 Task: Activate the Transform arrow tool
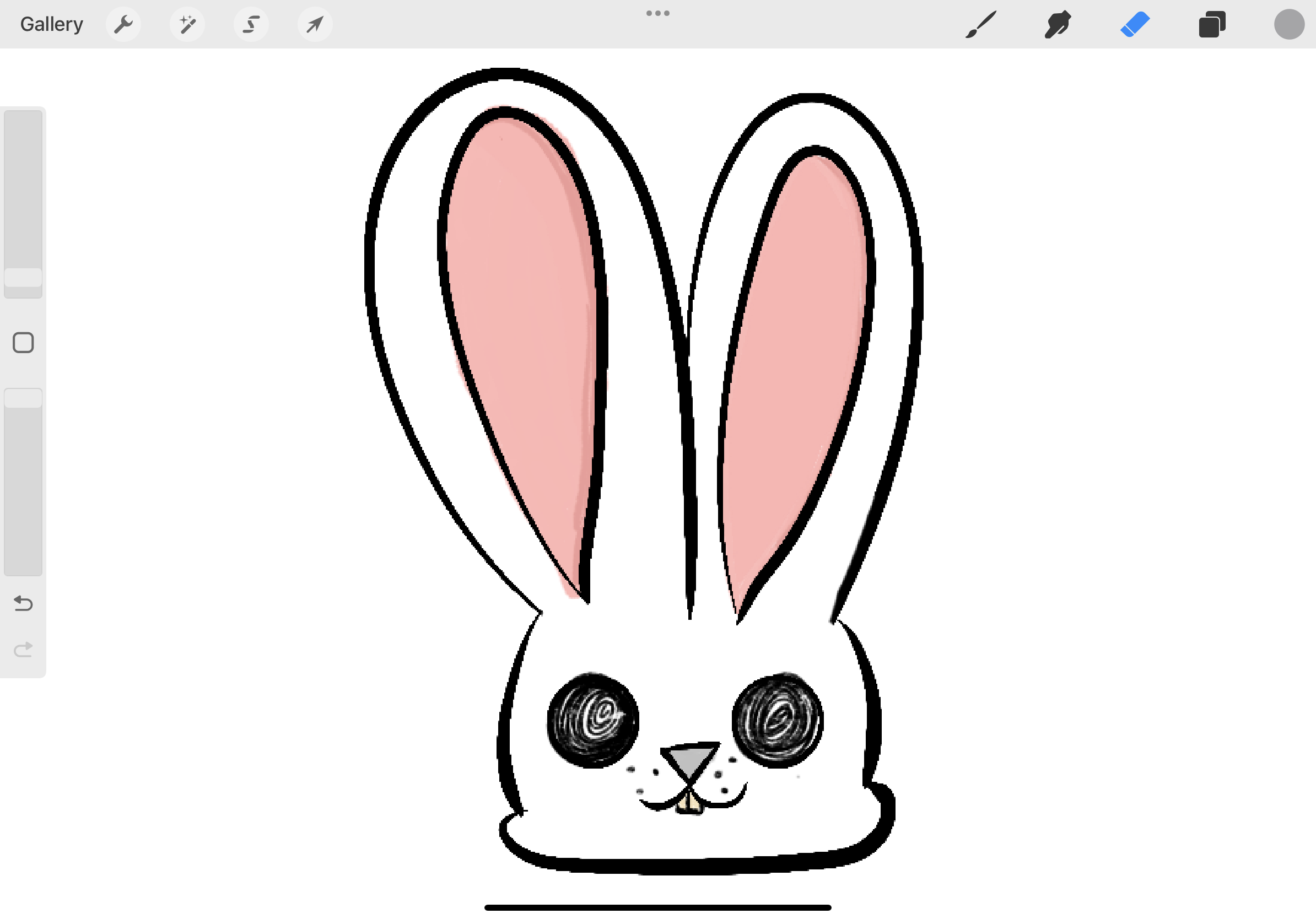(x=315, y=24)
